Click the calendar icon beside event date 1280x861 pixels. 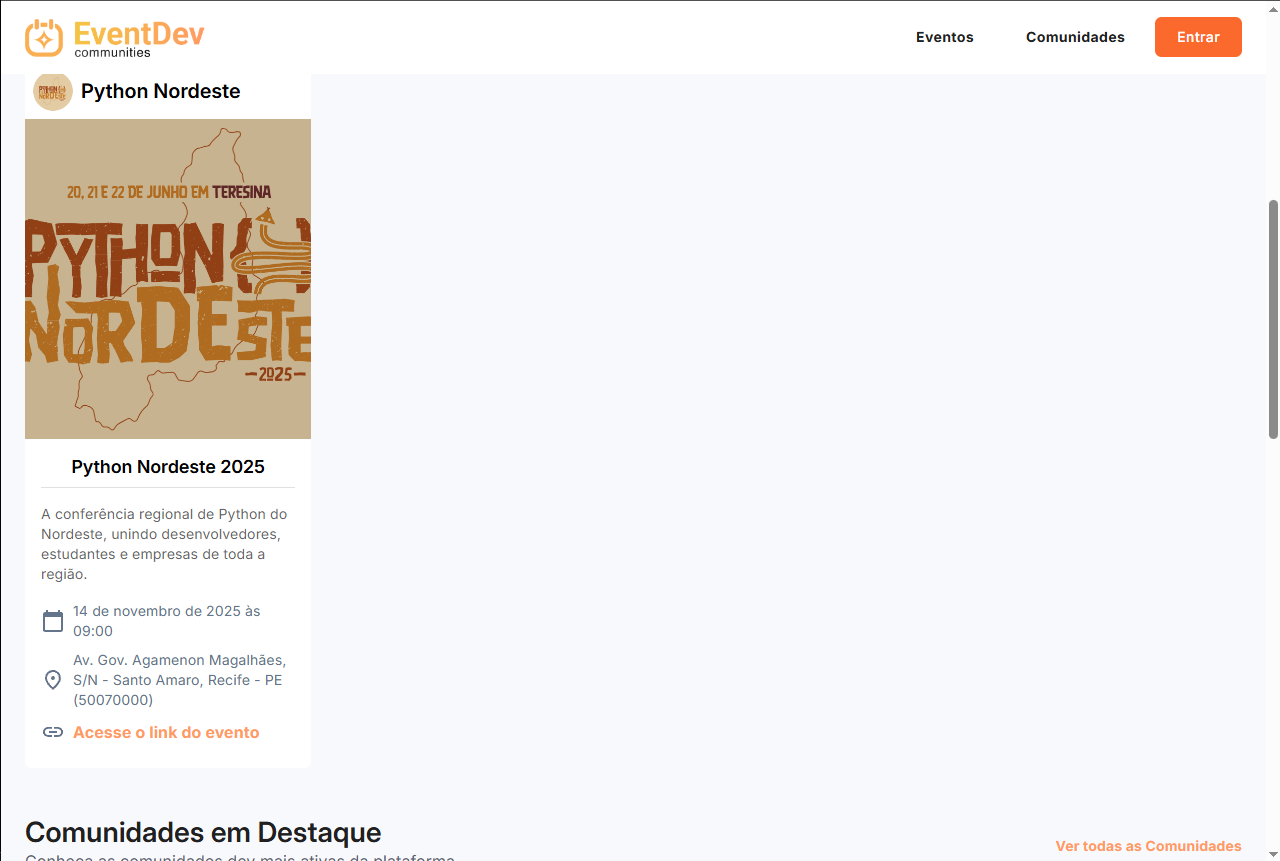tap(53, 621)
